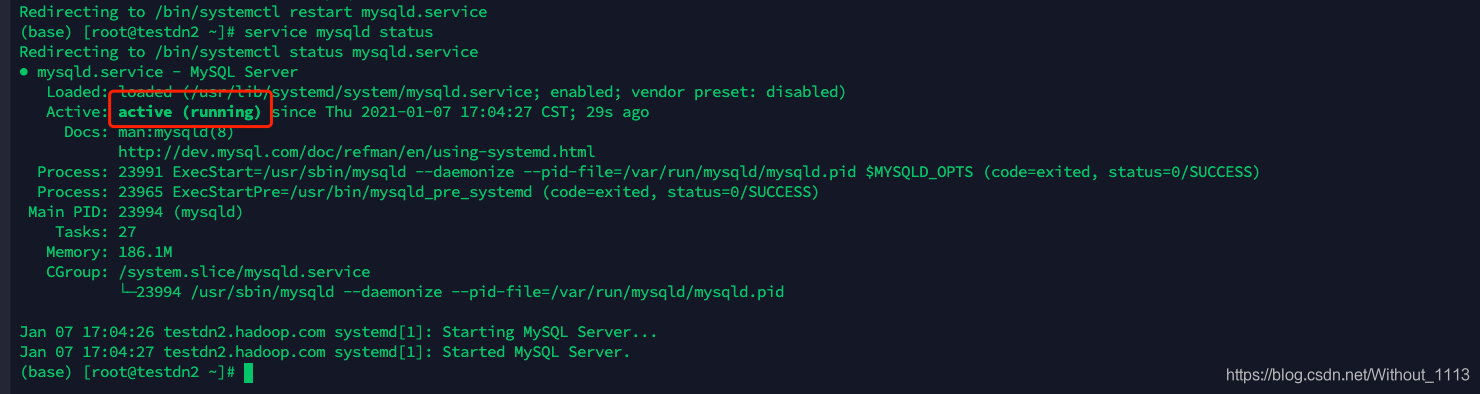Click the $MYSQLD_OPTS text in ExecStart line
Image resolution: width=1480 pixels, height=394 pixels.
(x=919, y=172)
